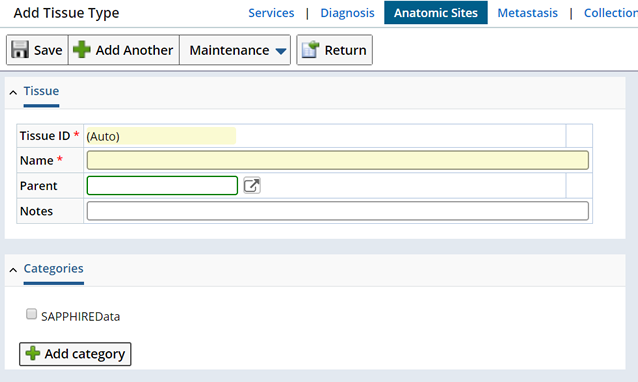Image resolution: width=638 pixels, height=382 pixels.
Task: Click the Categories section heading
Action: point(53,268)
